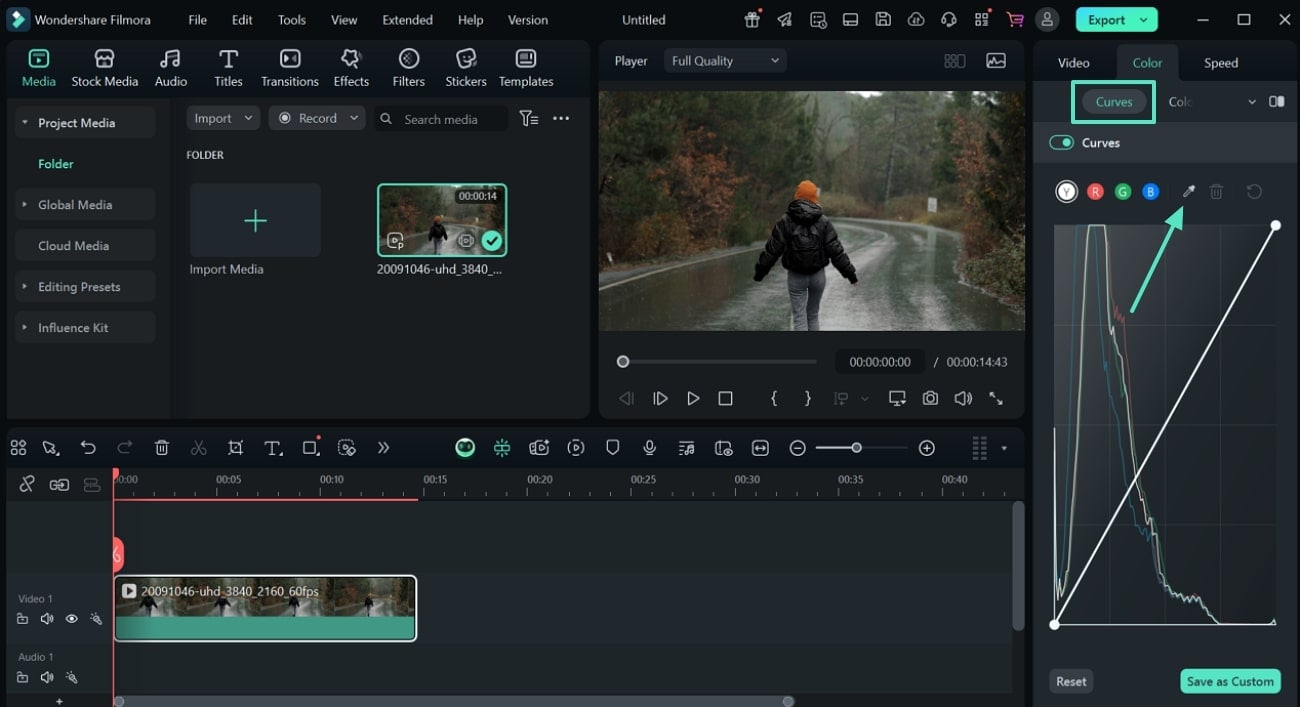The image size is (1300, 707).
Task: Collapse the Project Media tree
Action: pos(25,123)
